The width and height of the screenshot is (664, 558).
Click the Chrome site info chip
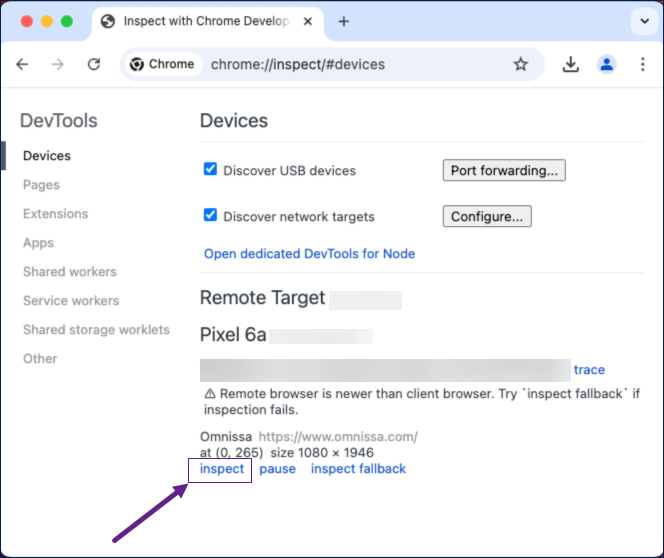pos(162,64)
